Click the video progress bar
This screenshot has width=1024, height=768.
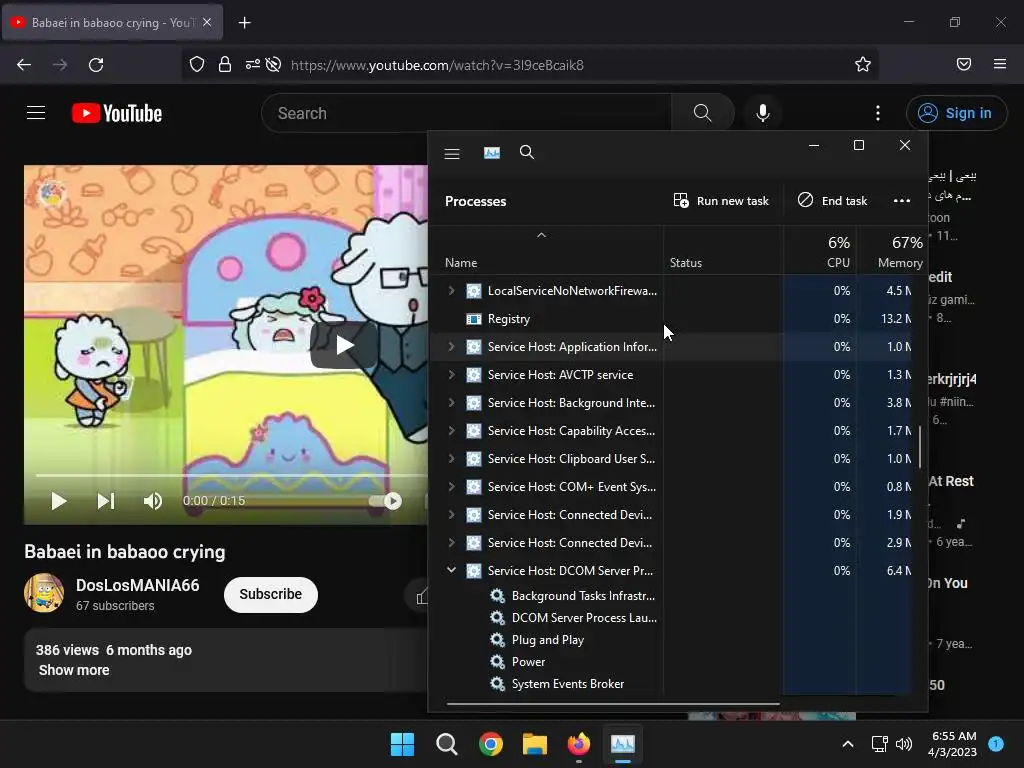[x=232, y=475]
